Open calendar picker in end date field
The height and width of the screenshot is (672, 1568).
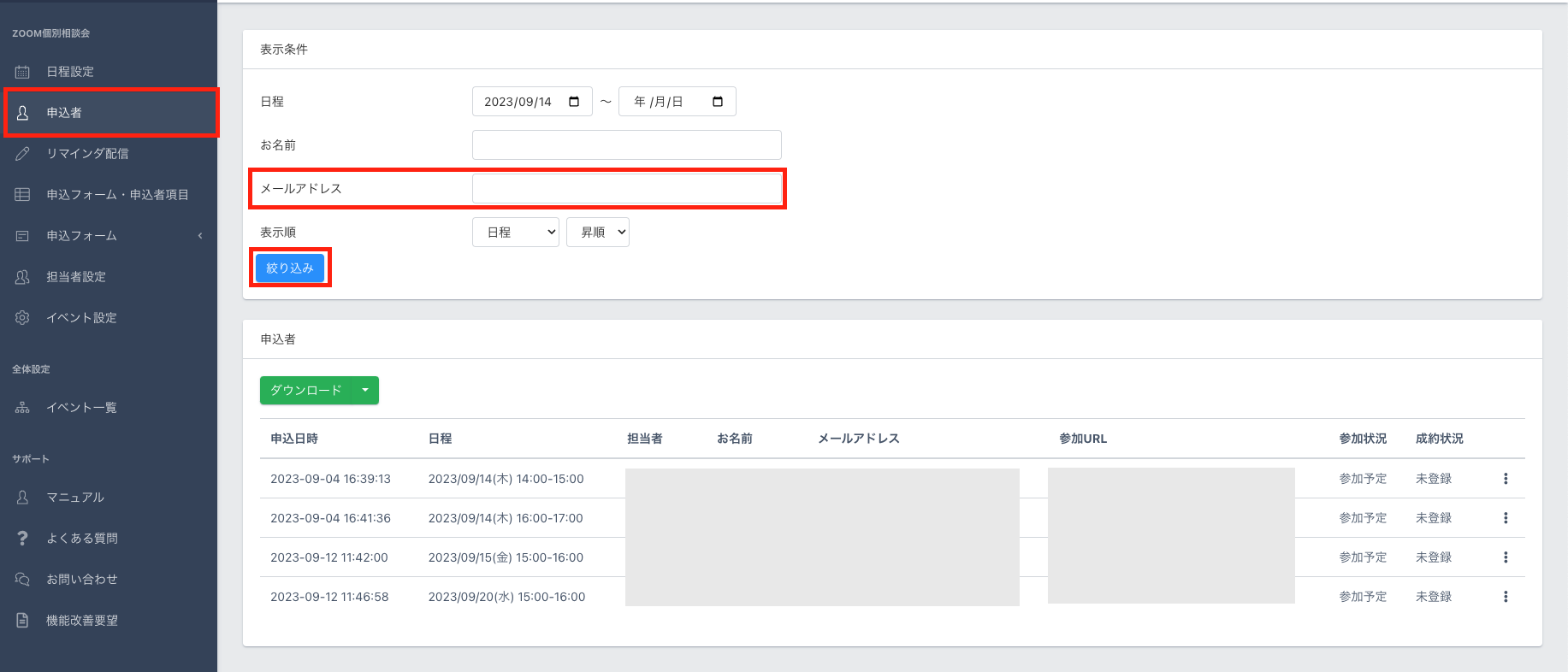point(718,102)
